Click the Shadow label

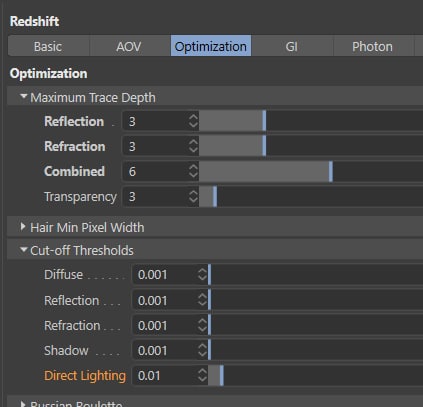66,351
